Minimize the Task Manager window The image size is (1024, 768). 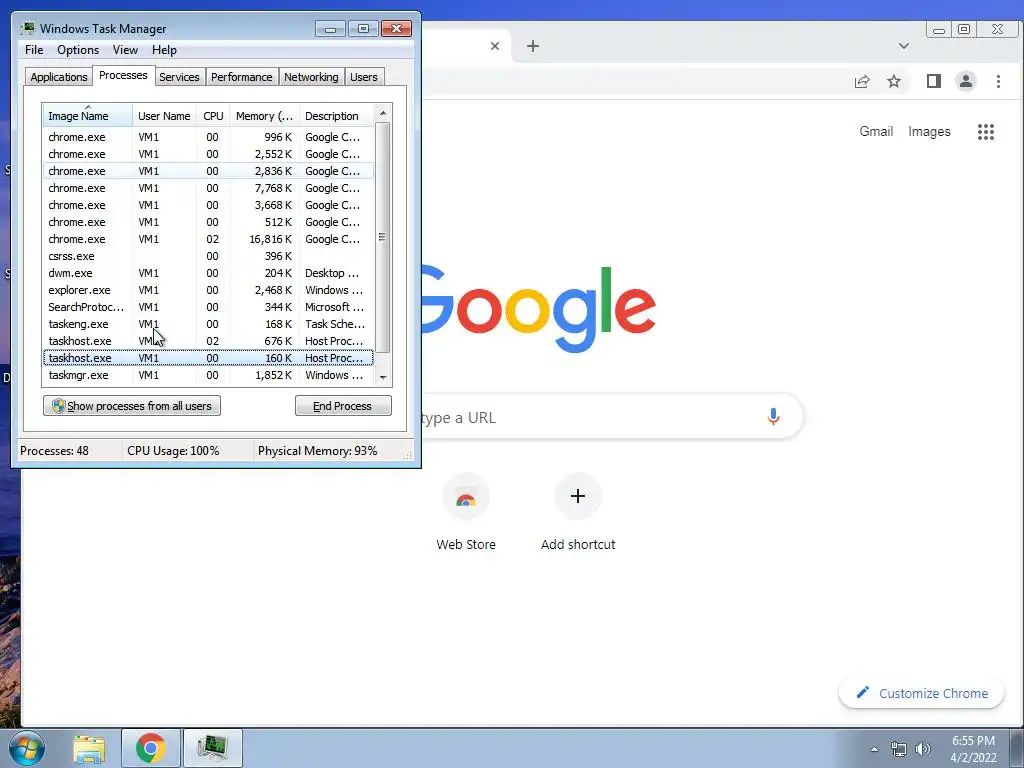point(330,29)
